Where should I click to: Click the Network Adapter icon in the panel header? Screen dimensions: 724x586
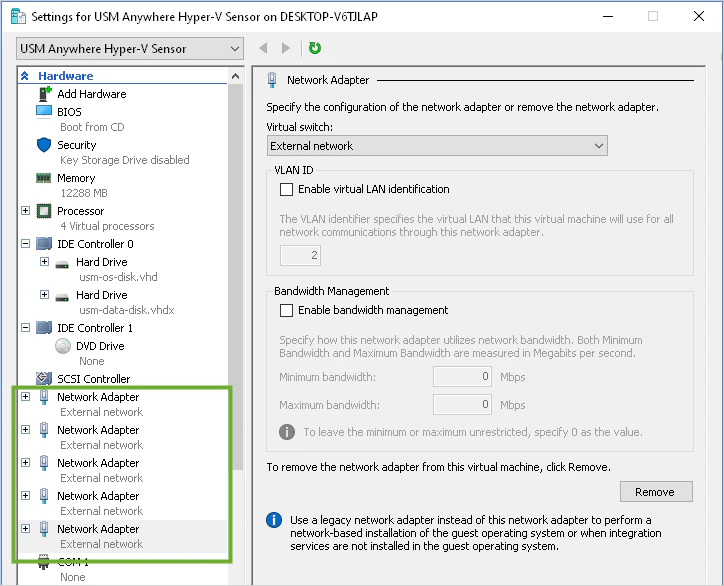(x=272, y=80)
